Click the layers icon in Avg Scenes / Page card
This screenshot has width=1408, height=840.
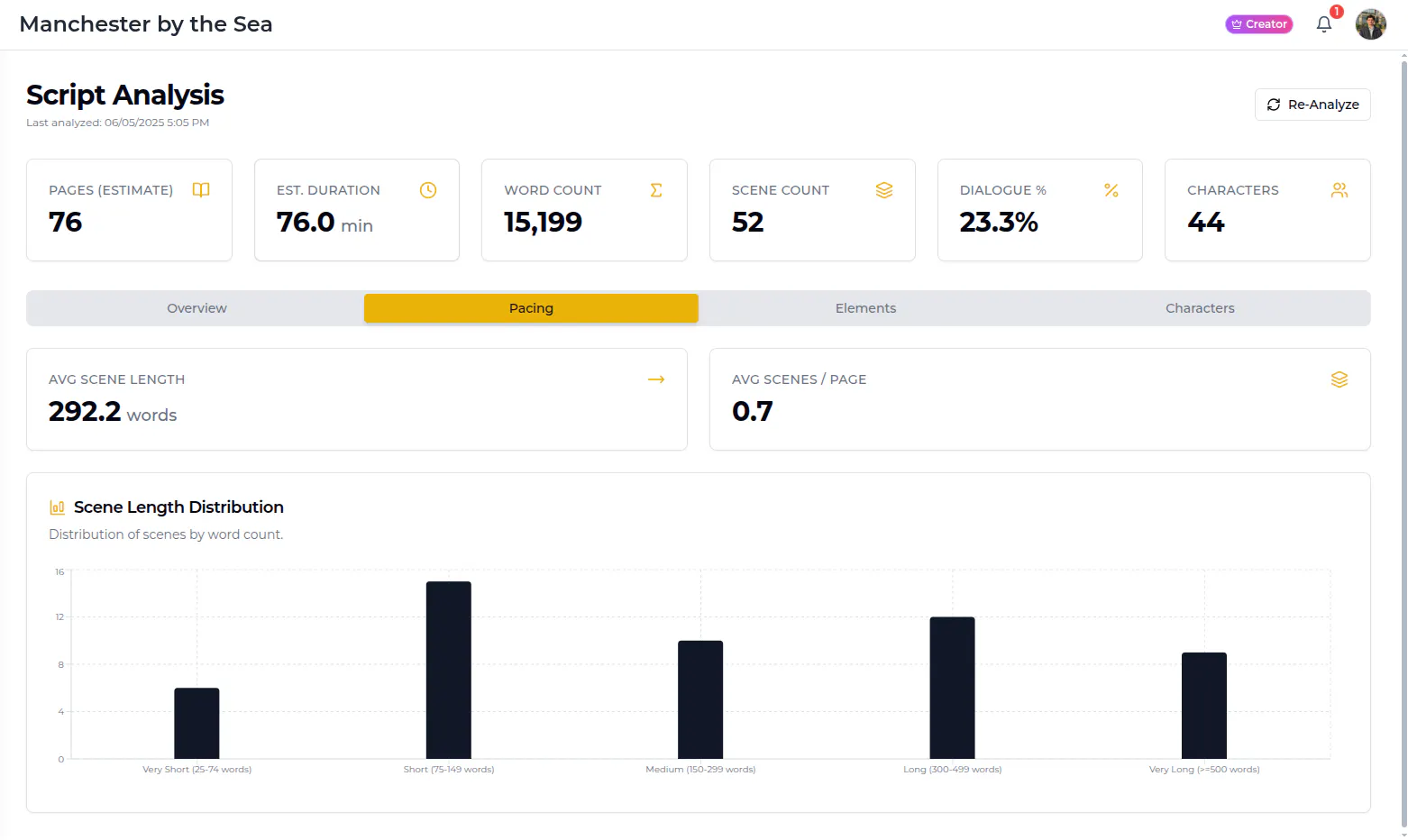pos(1339,379)
